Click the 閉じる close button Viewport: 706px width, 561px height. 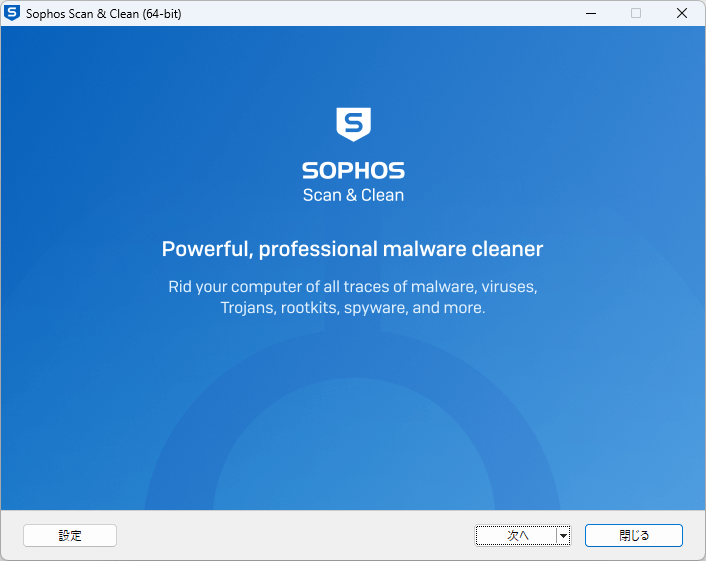tap(634, 535)
